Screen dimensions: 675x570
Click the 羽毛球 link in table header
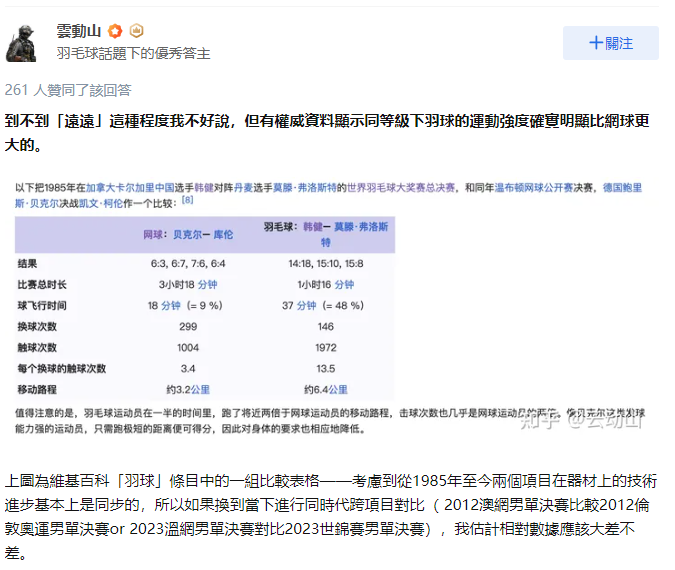click(x=279, y=227)
